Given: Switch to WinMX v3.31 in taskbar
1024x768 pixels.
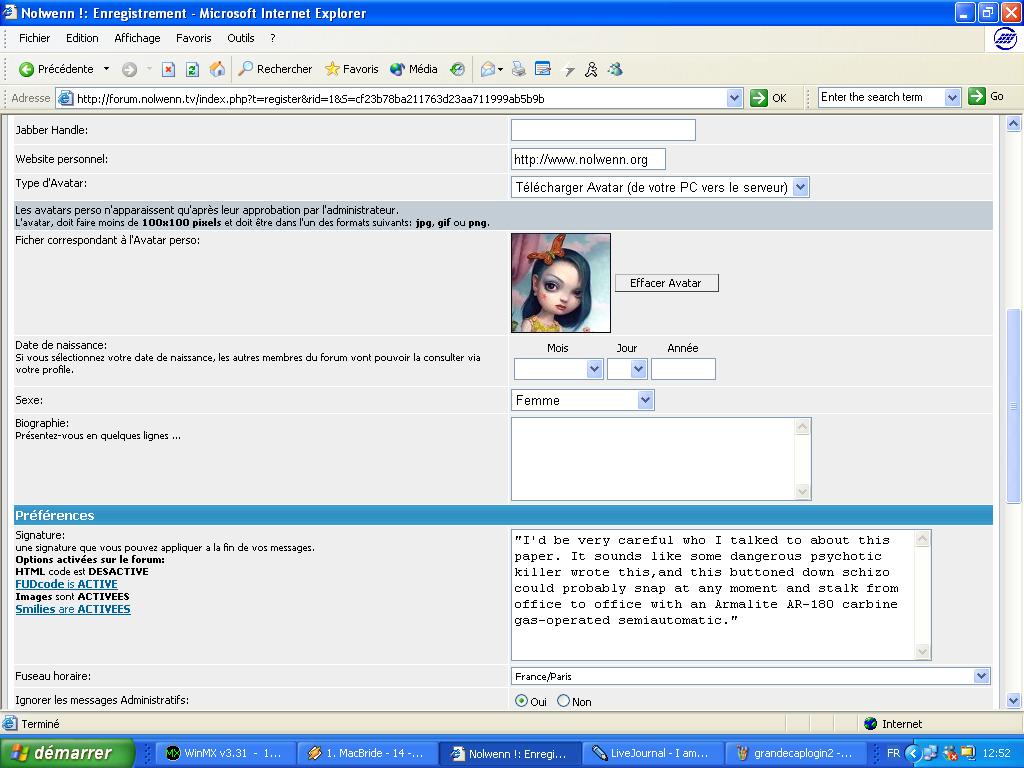Looking at the screenshot, I should point(226,753).
